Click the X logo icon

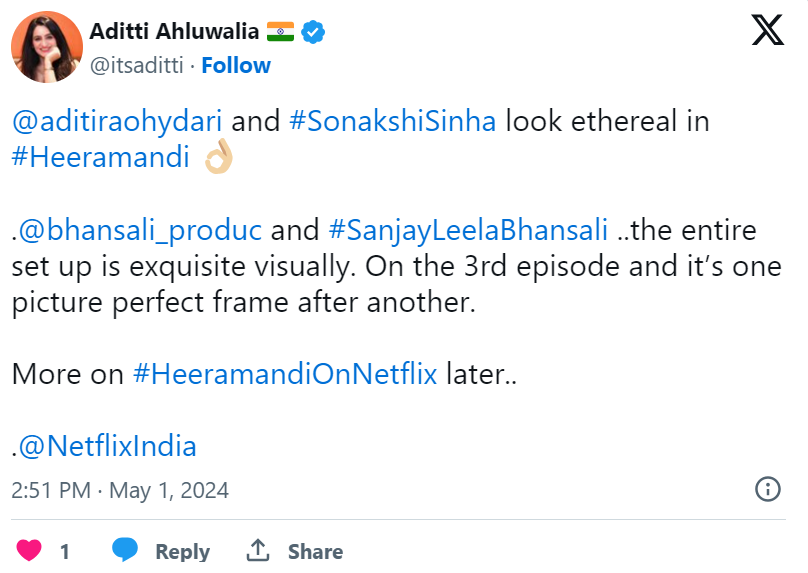(768, 31)
